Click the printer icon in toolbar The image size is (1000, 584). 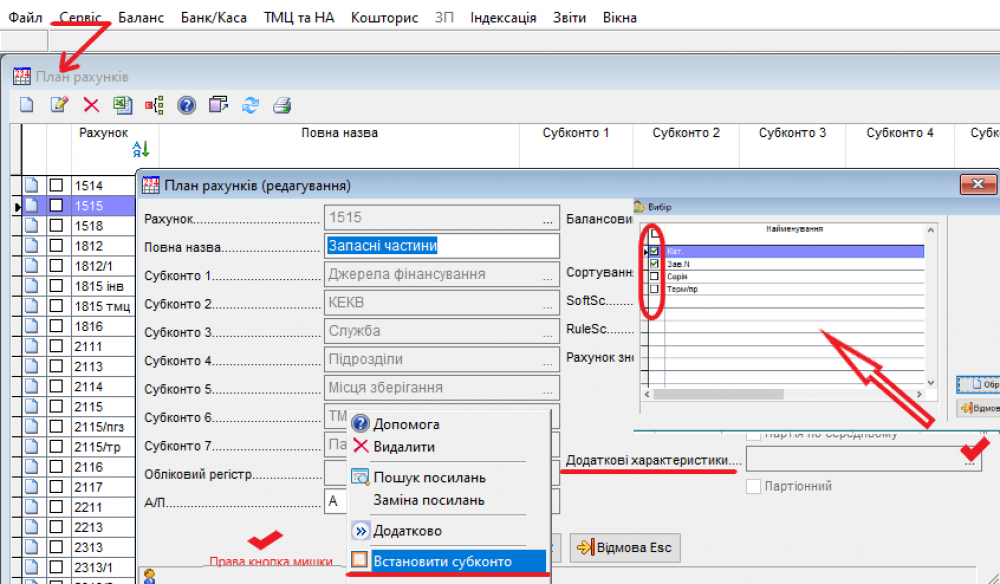282,105
